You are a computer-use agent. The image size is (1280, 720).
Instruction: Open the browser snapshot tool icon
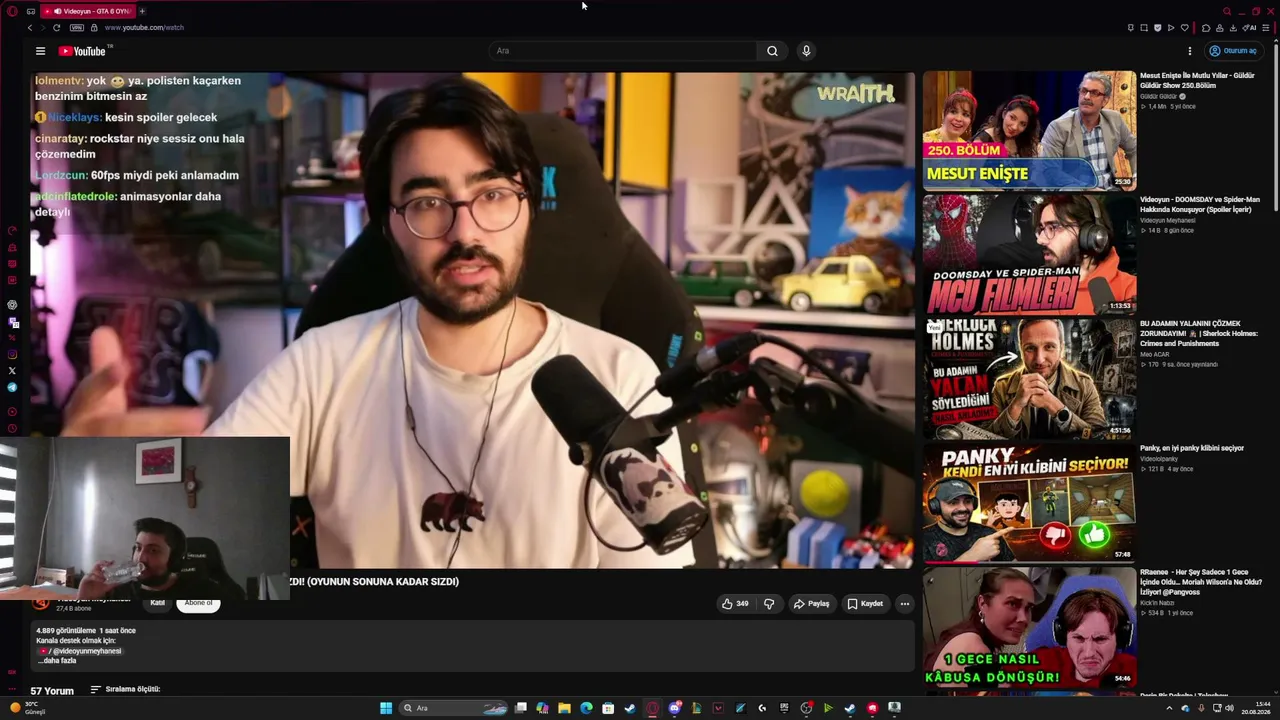point(1144,28)
